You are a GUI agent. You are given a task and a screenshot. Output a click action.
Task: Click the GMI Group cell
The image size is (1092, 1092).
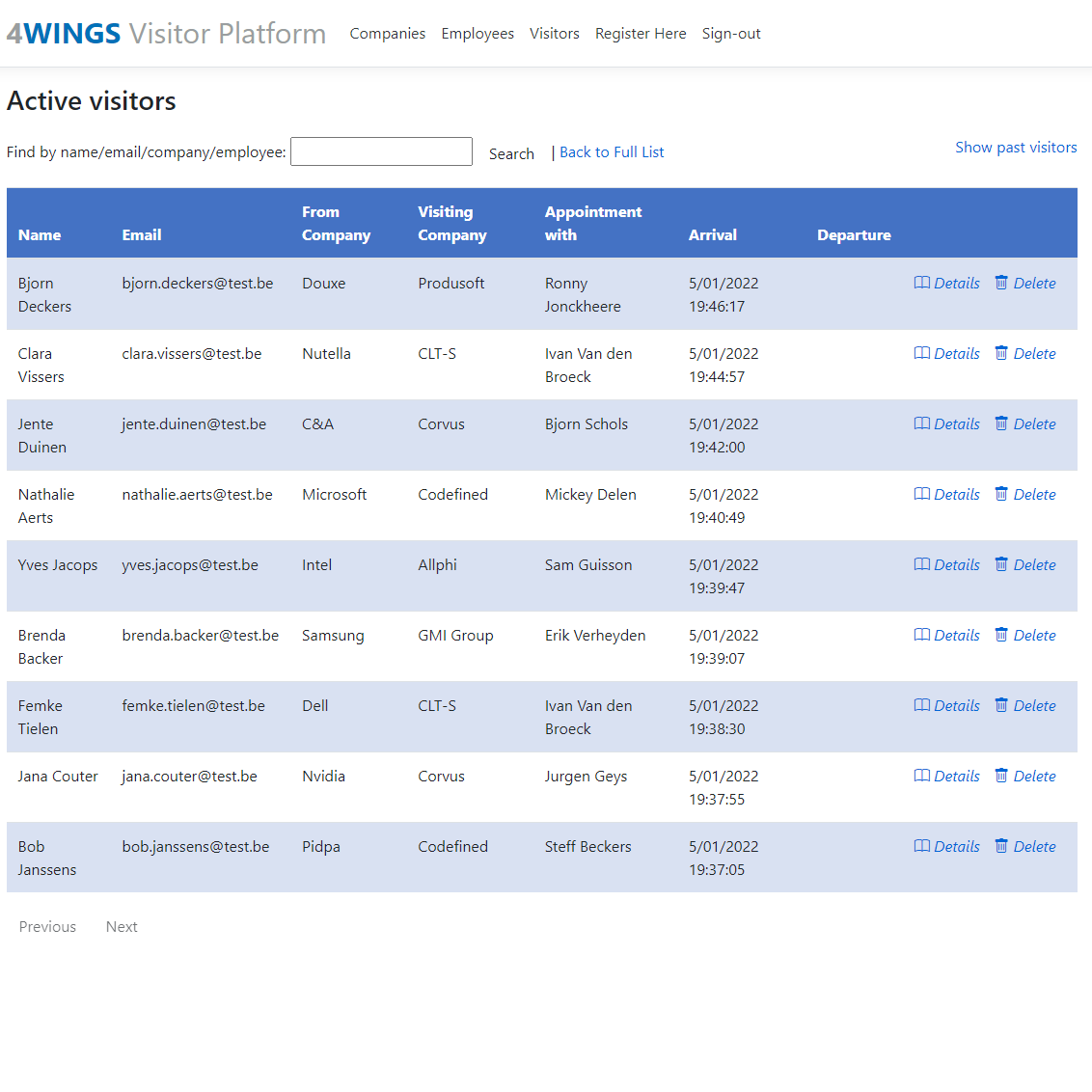click(x=454, y=635)
